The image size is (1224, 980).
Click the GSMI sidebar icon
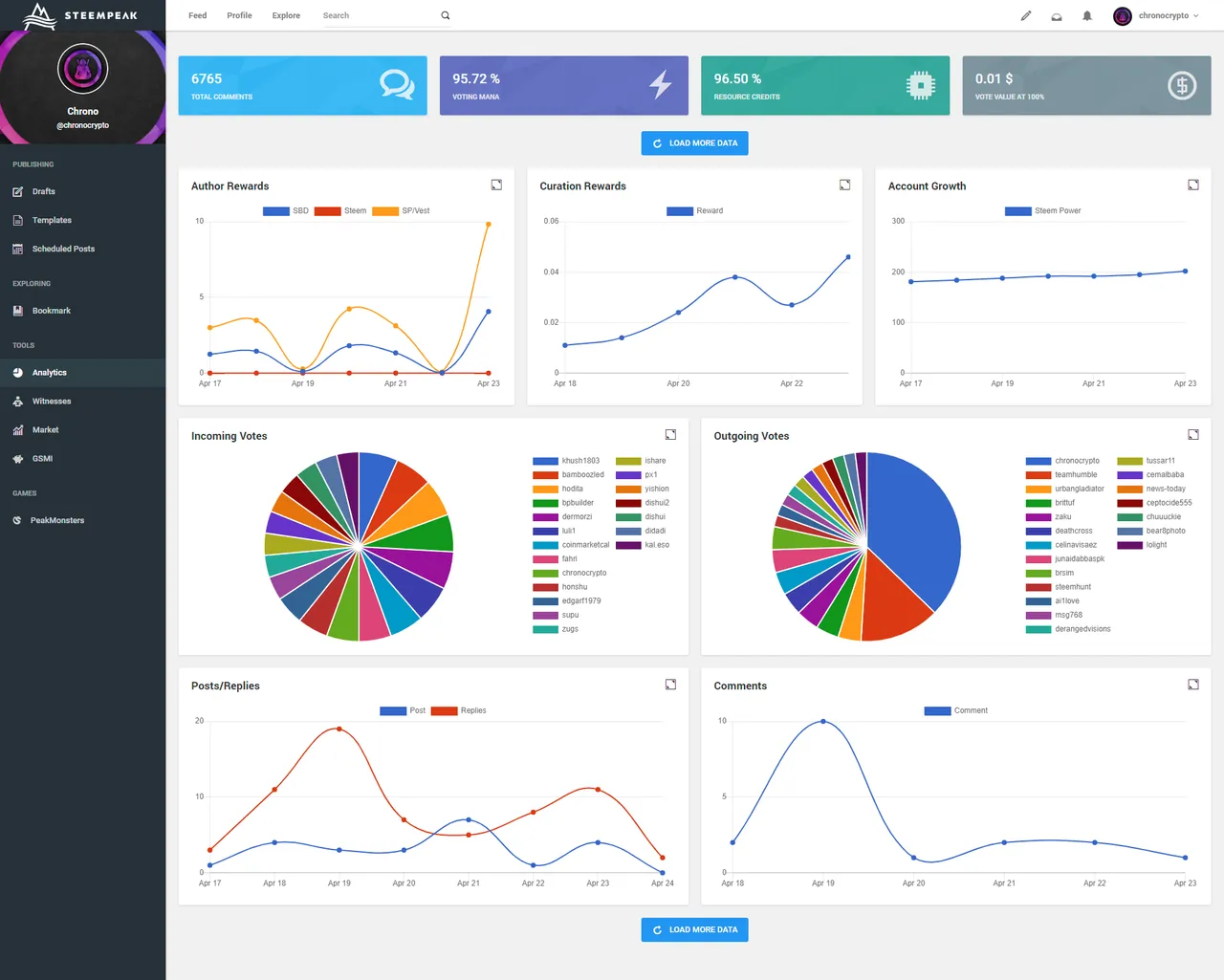(17, 459)
